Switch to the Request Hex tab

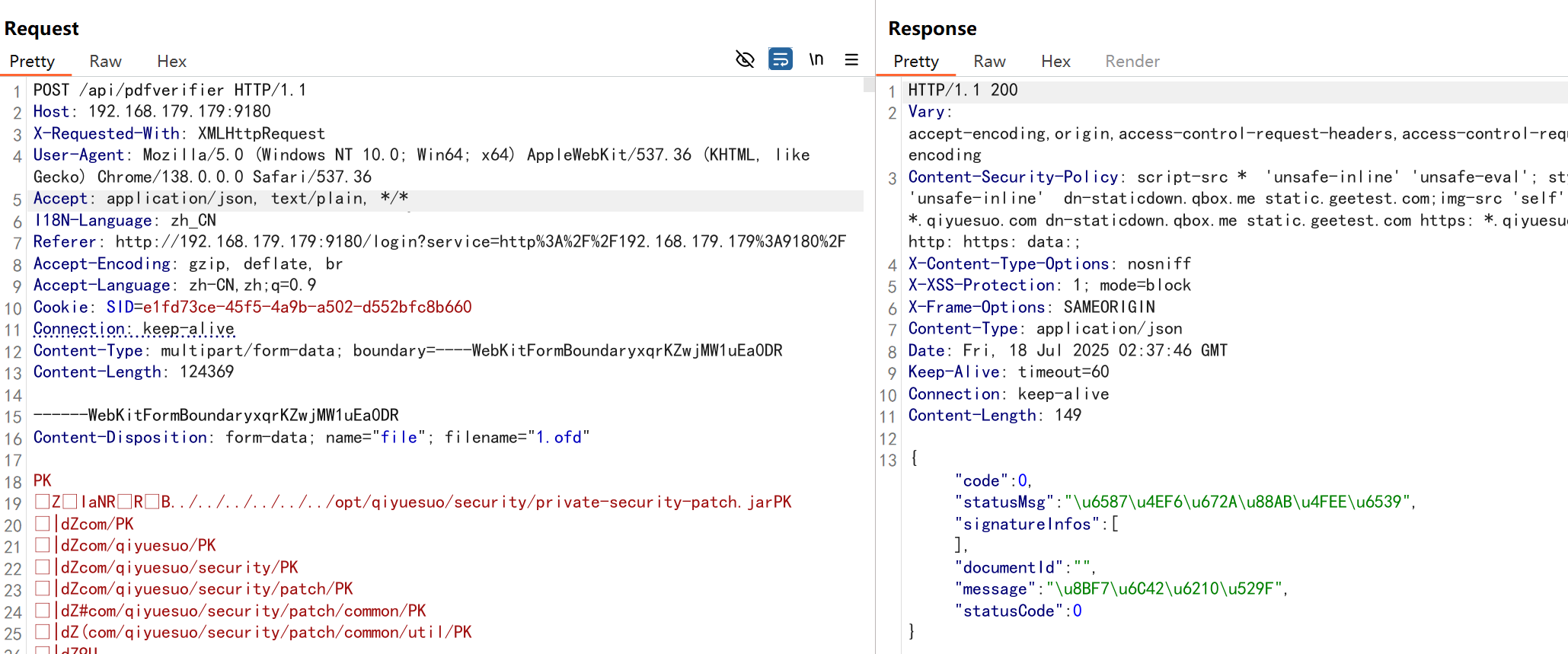171,62
